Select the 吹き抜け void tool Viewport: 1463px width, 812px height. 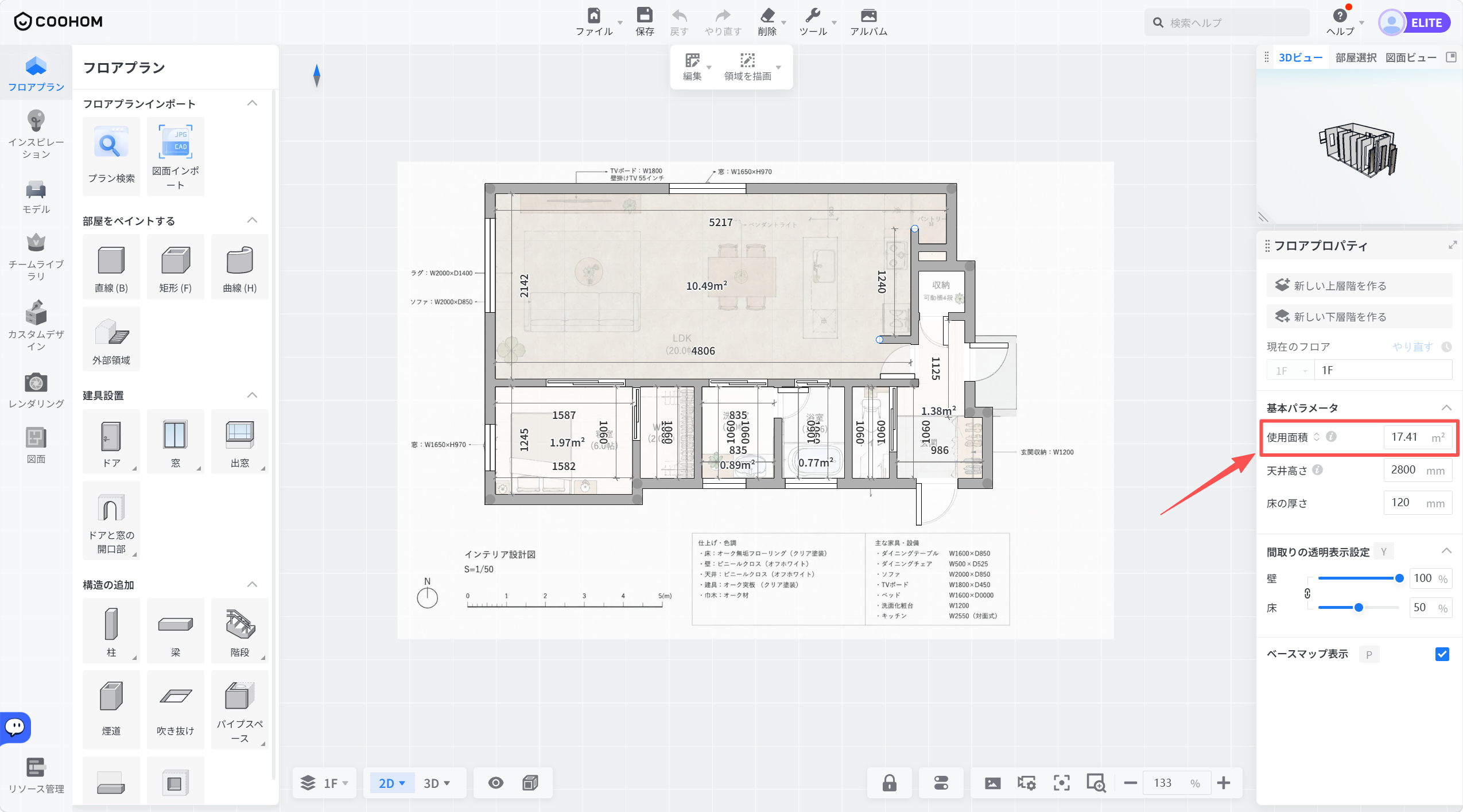click(176, 709)
